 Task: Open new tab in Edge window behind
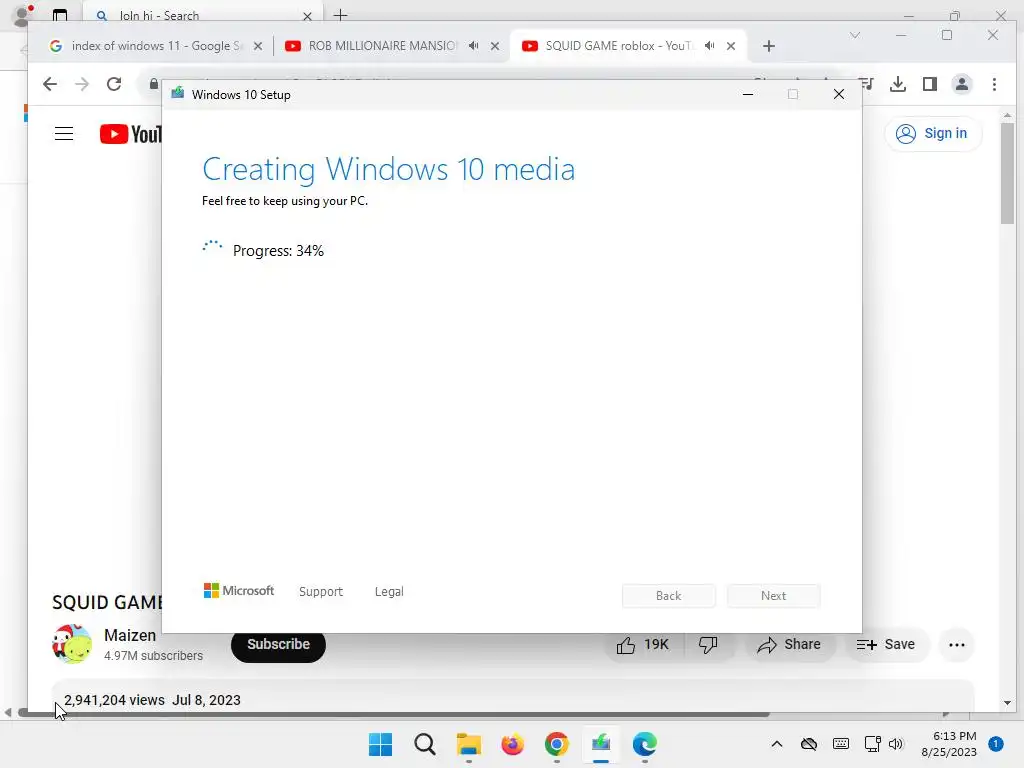point(340,15)
